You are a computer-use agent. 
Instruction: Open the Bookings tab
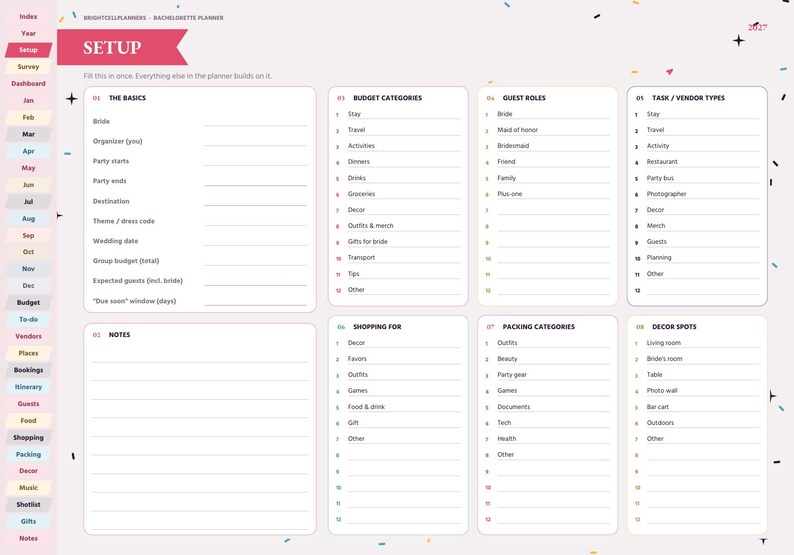28,370
